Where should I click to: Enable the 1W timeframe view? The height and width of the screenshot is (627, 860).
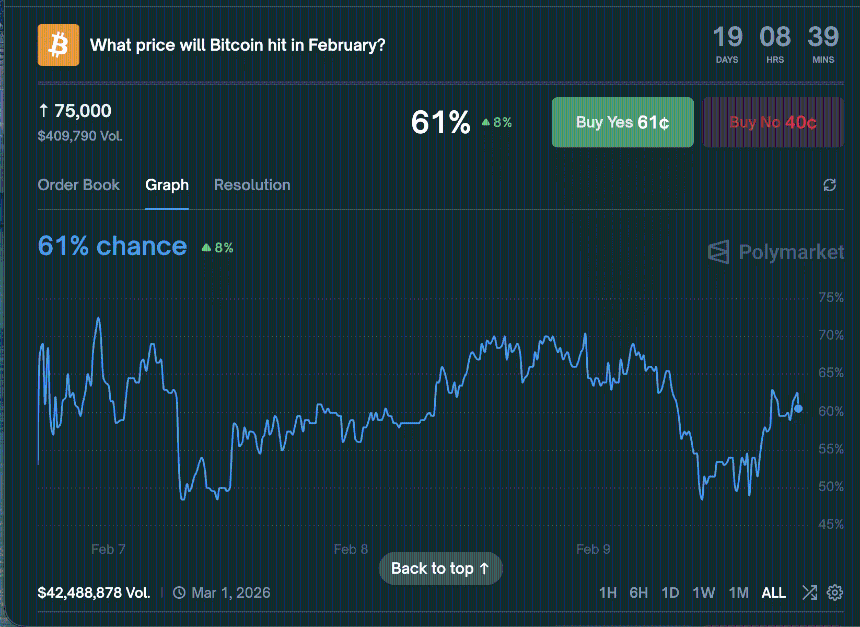coord(703,592)
